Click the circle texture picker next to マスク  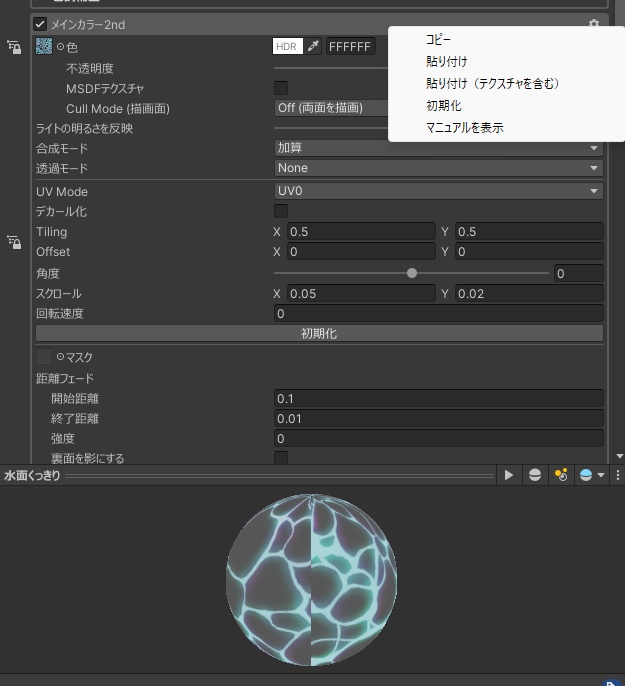pos(60,357)
